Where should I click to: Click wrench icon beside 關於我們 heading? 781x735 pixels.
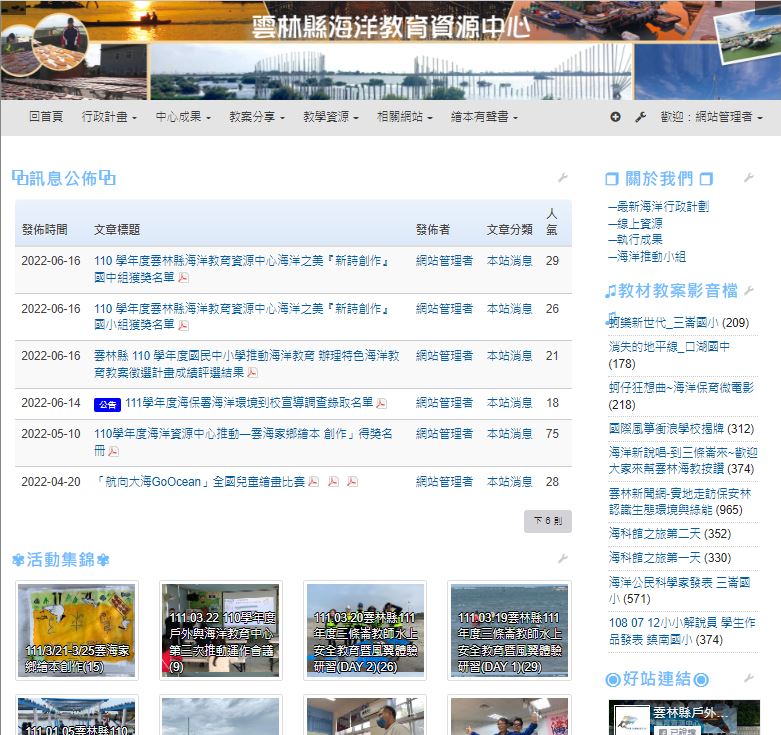pos(749,178)
